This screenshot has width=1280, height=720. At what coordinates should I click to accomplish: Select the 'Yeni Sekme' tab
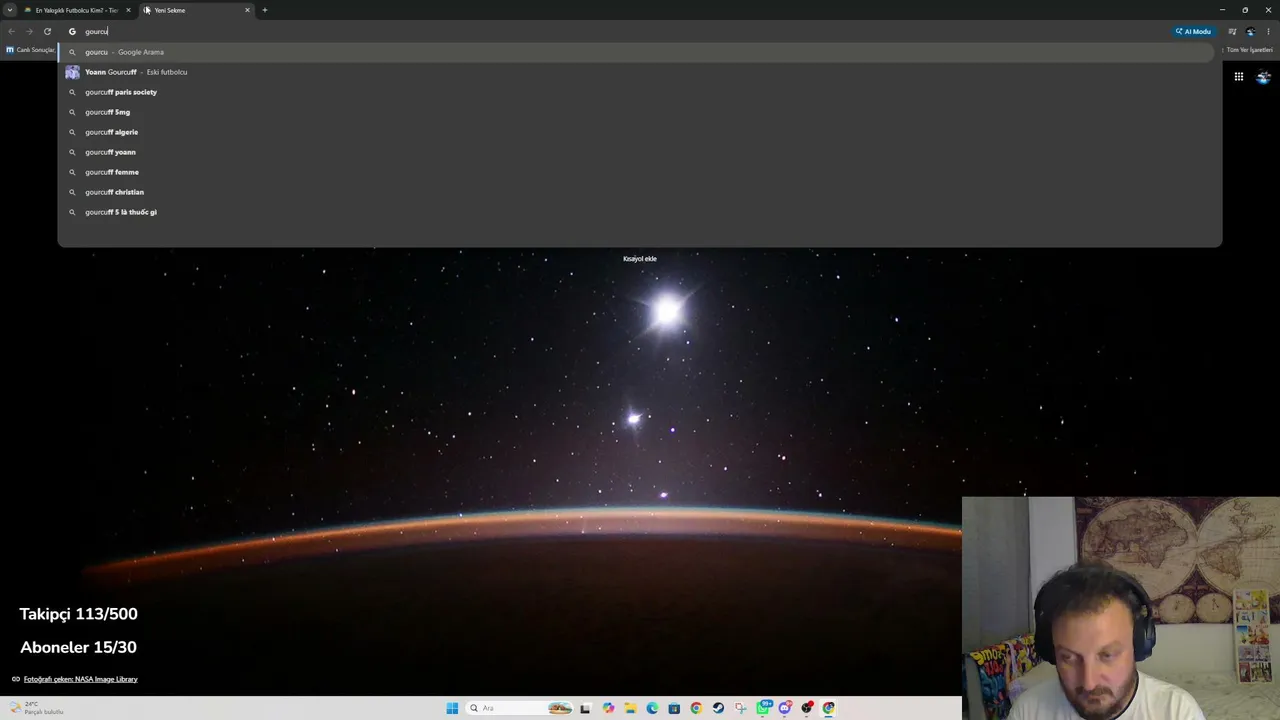click(x=196, y=10)
